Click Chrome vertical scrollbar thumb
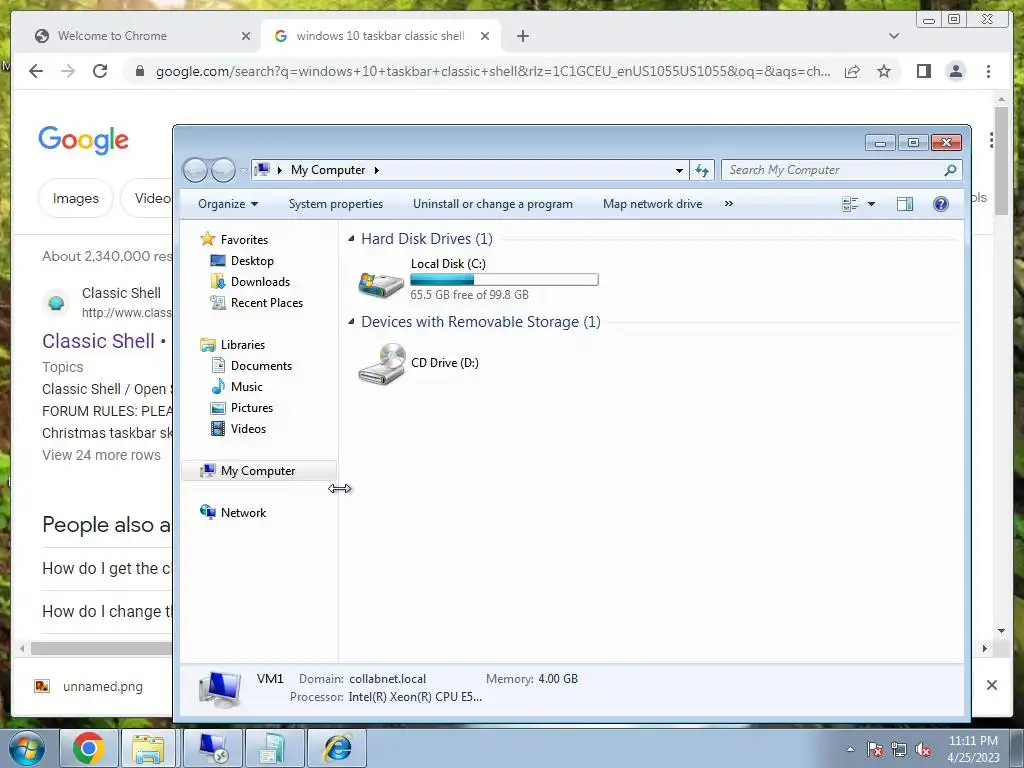 pyautogui.click(x=1001, y=161)
